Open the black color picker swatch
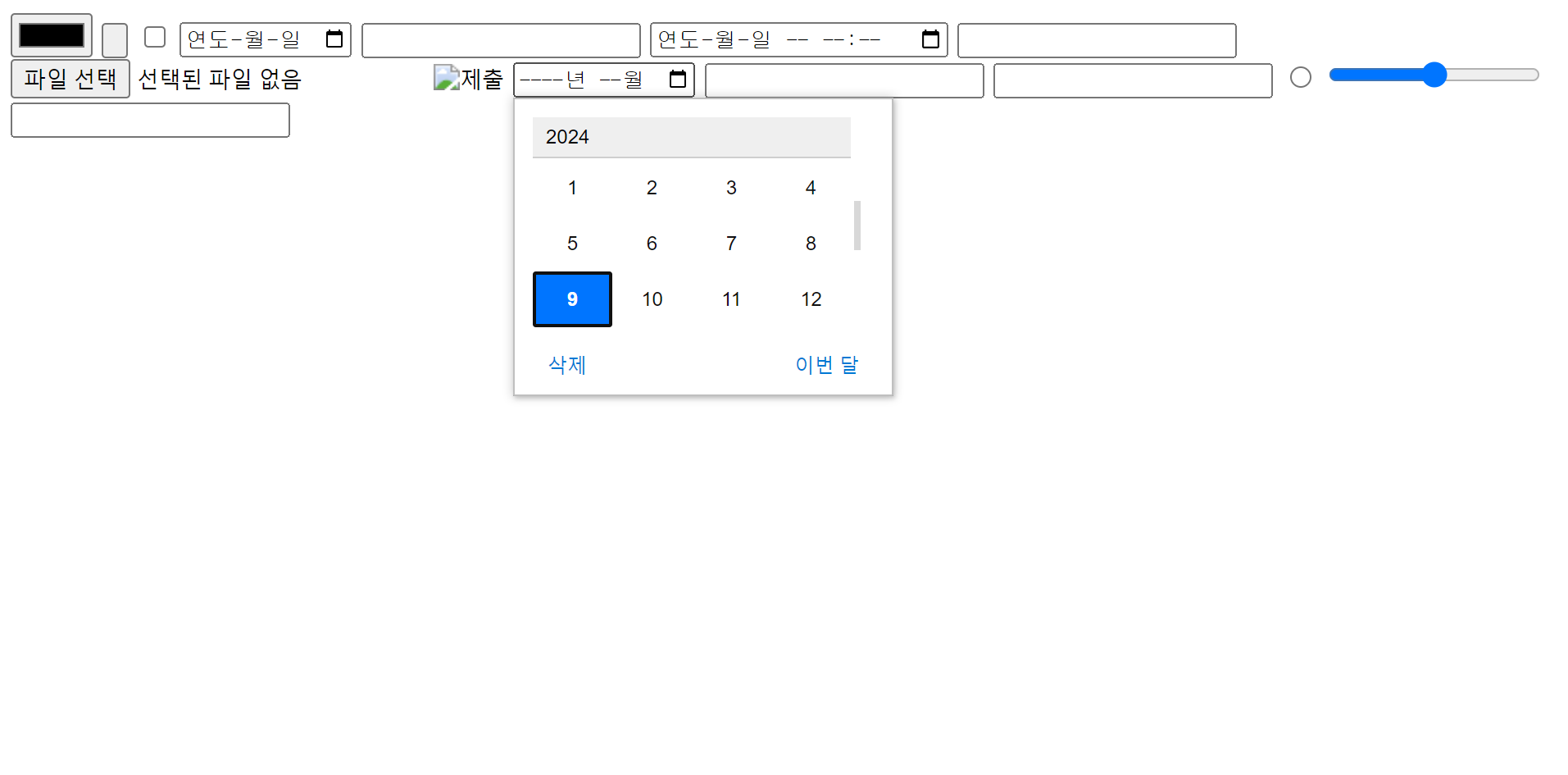The height and width of the screenshot is (775, 1568). 52,35
